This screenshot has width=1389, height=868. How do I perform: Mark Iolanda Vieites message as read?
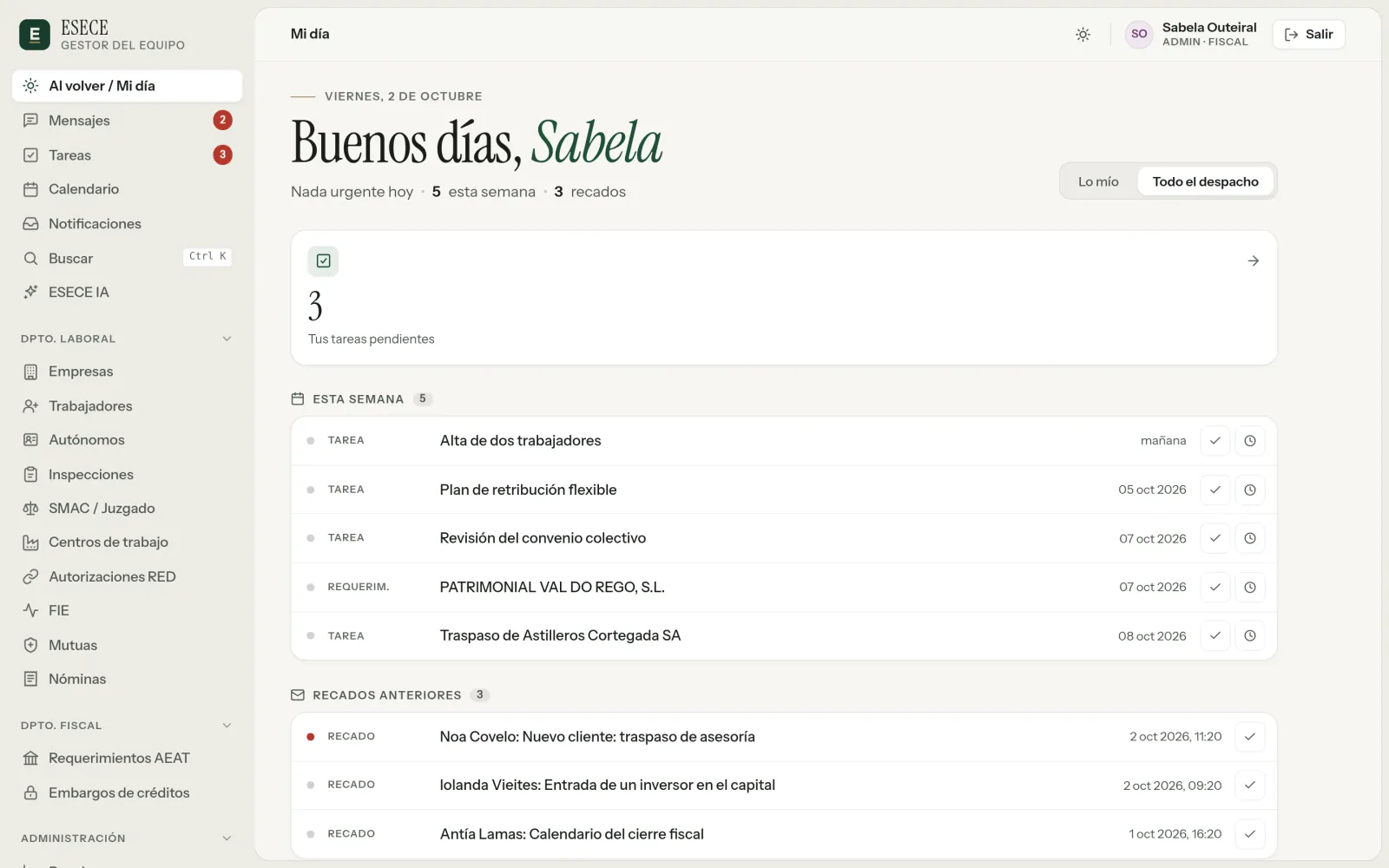pos(1250,786)
